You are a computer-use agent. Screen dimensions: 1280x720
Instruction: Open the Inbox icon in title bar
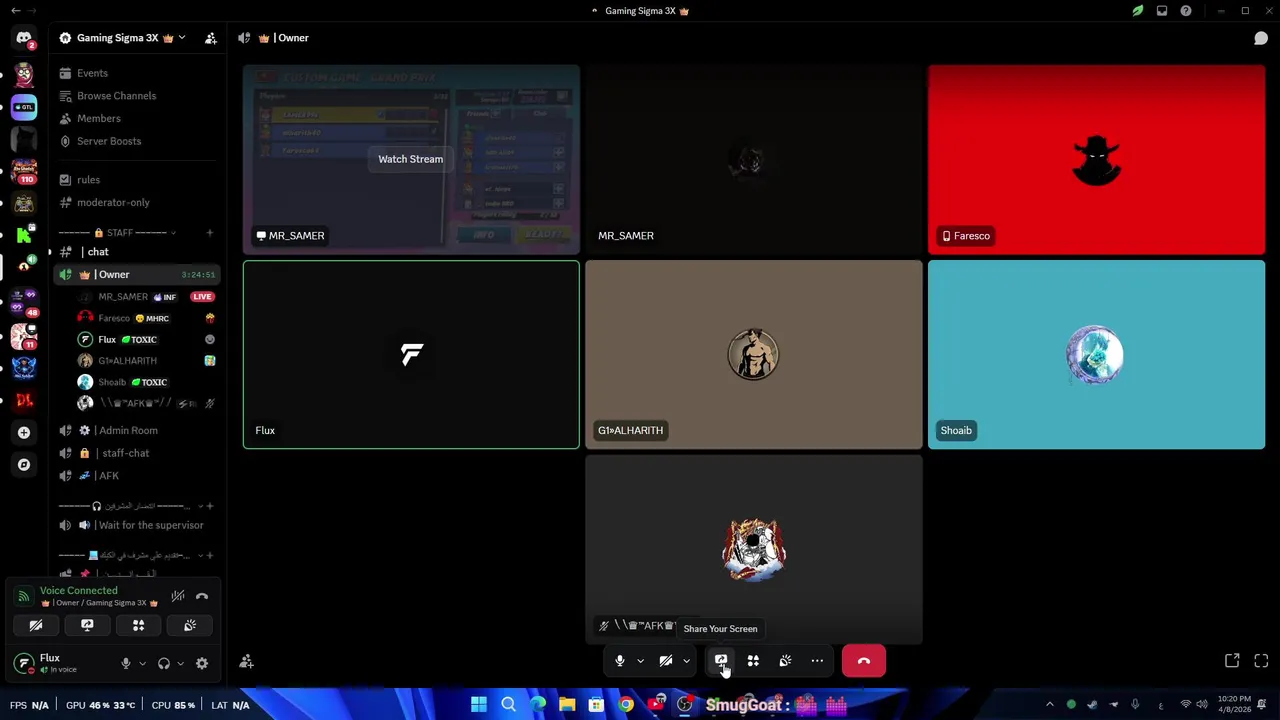click(1162, 11)
